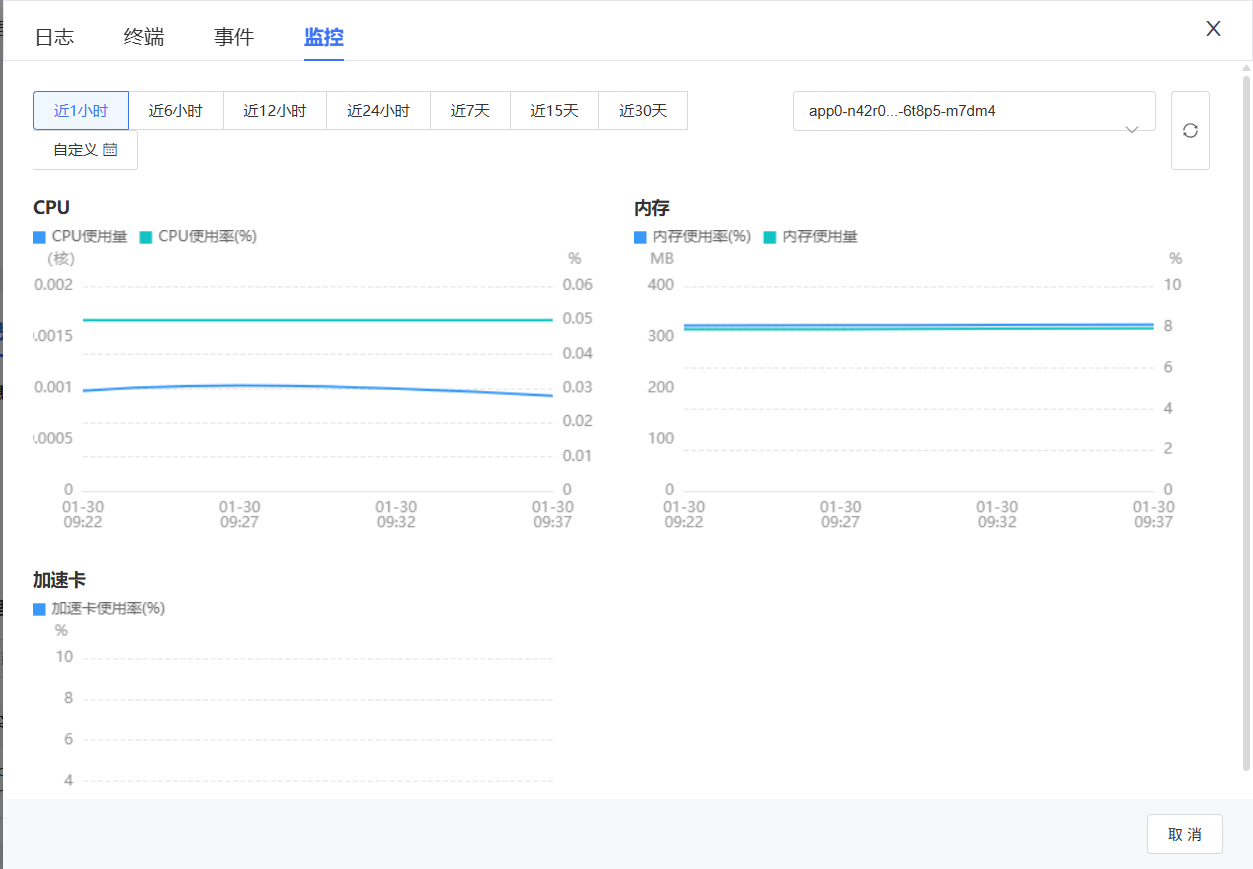Open the 事件 tab
Viewport: 1253px width, 869px height.
click(234, 38)
